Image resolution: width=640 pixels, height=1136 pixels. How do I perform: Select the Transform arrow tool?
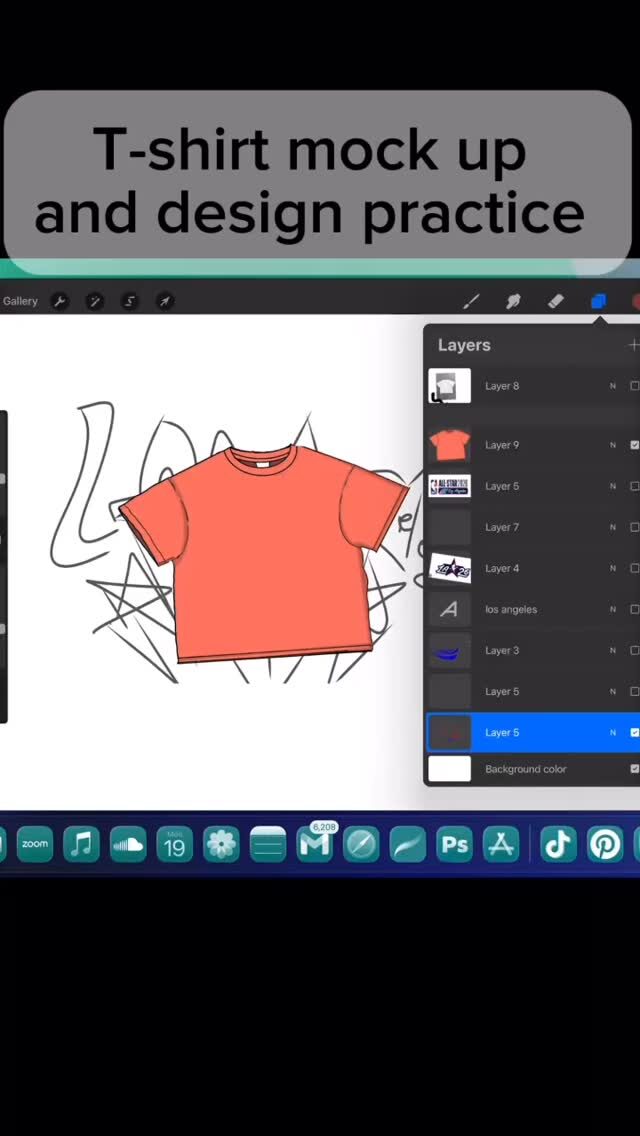click(x=165, y=301)
